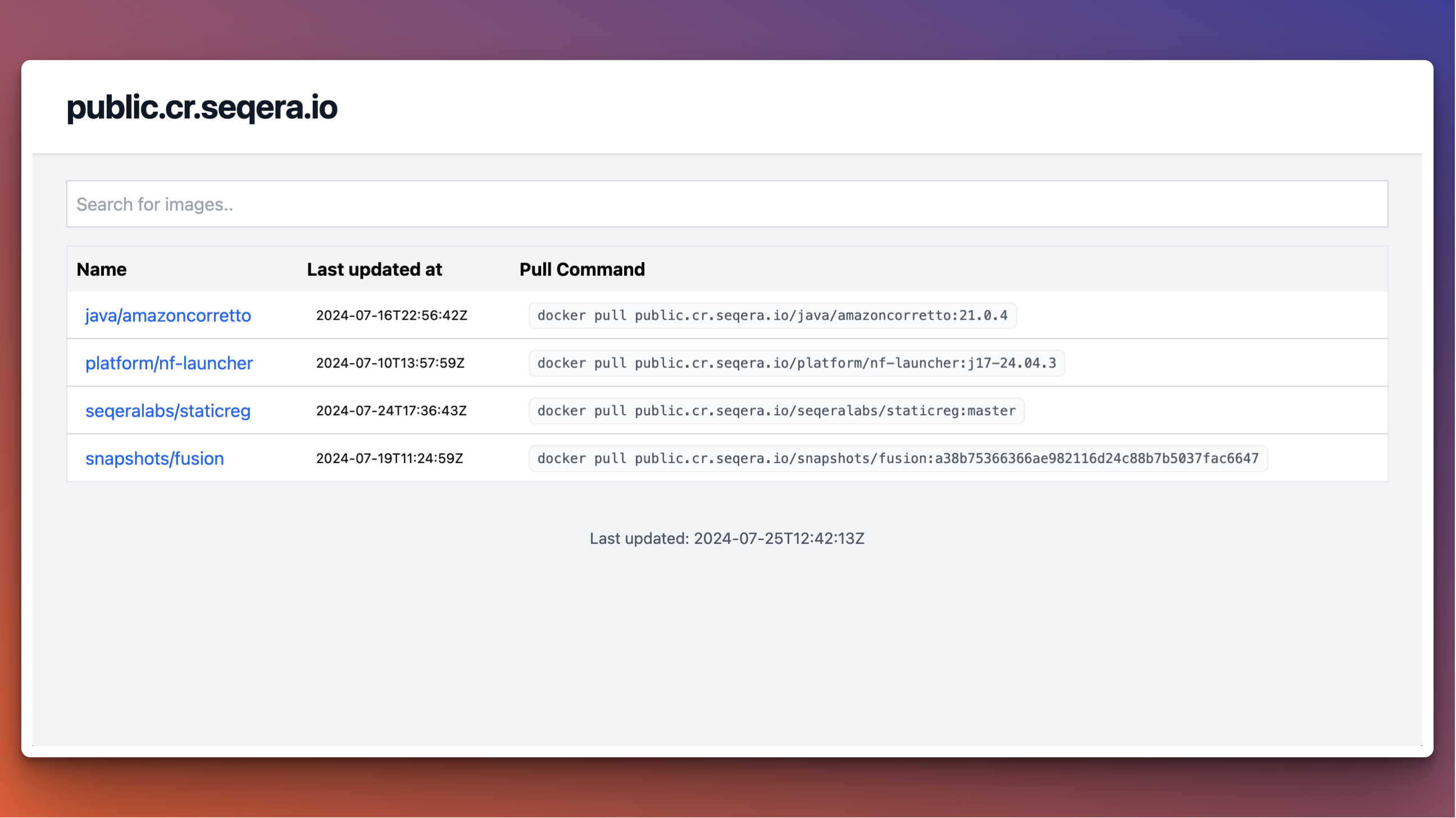
Task: Click the Last updated at column header
Action: pos(374,270)
